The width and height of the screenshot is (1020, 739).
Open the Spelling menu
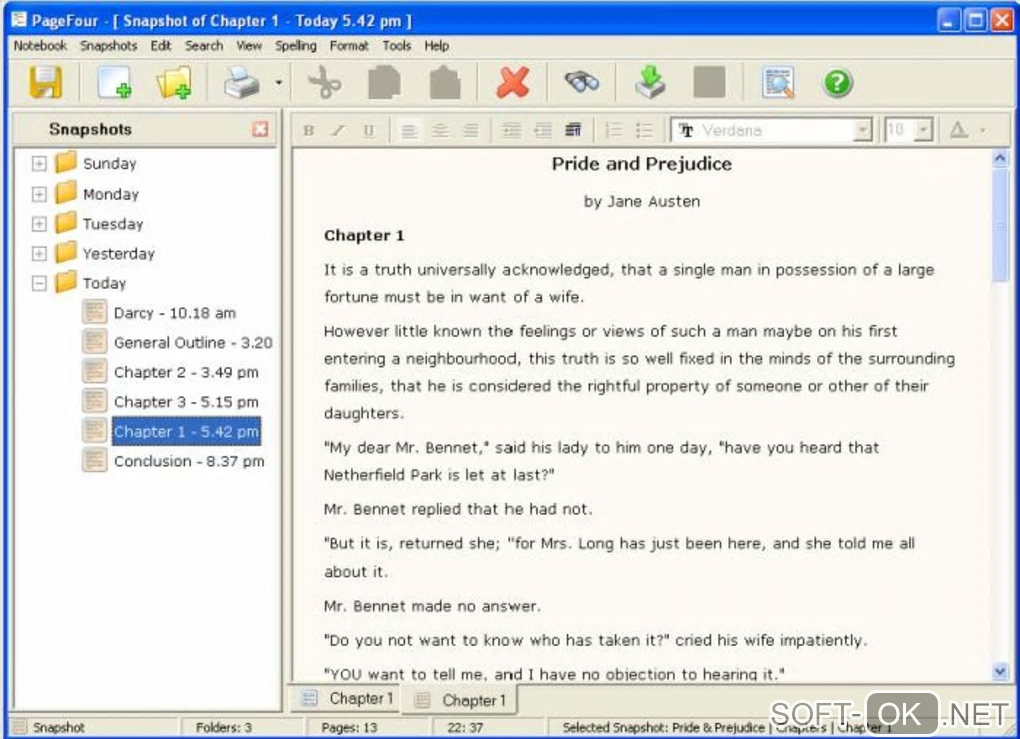pos(295,46)
